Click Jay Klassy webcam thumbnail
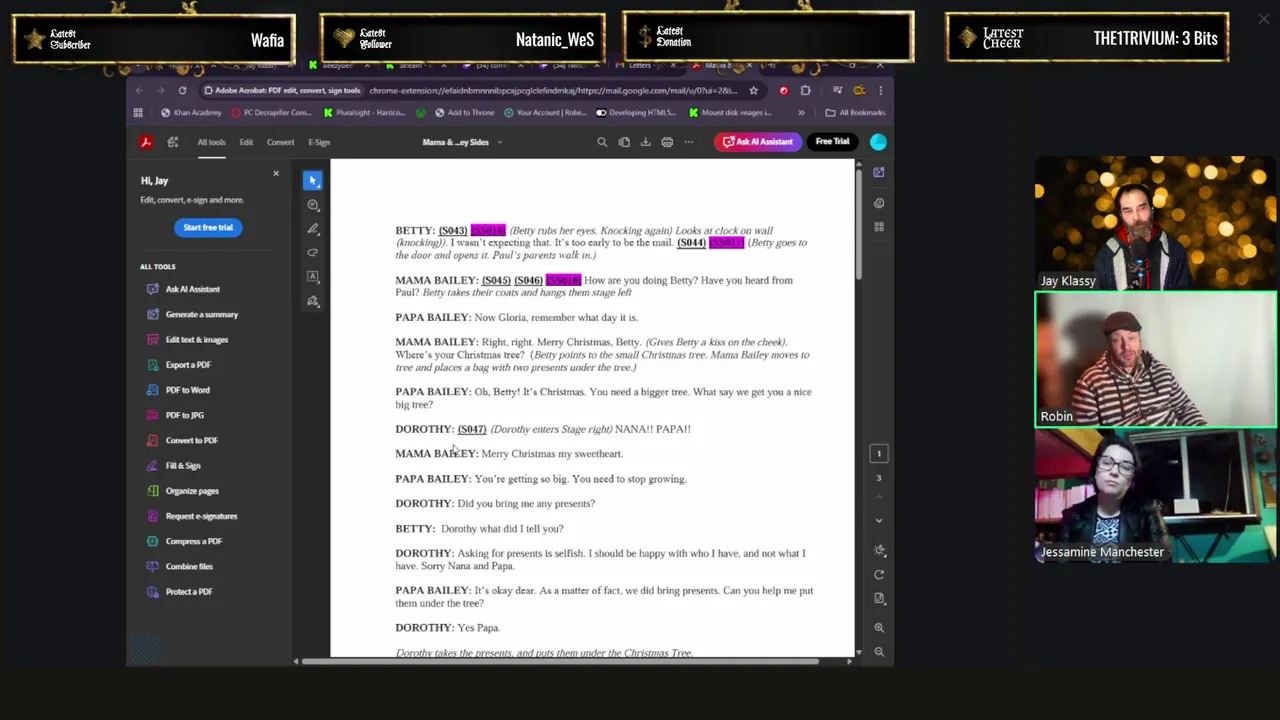 point(1156,224)
